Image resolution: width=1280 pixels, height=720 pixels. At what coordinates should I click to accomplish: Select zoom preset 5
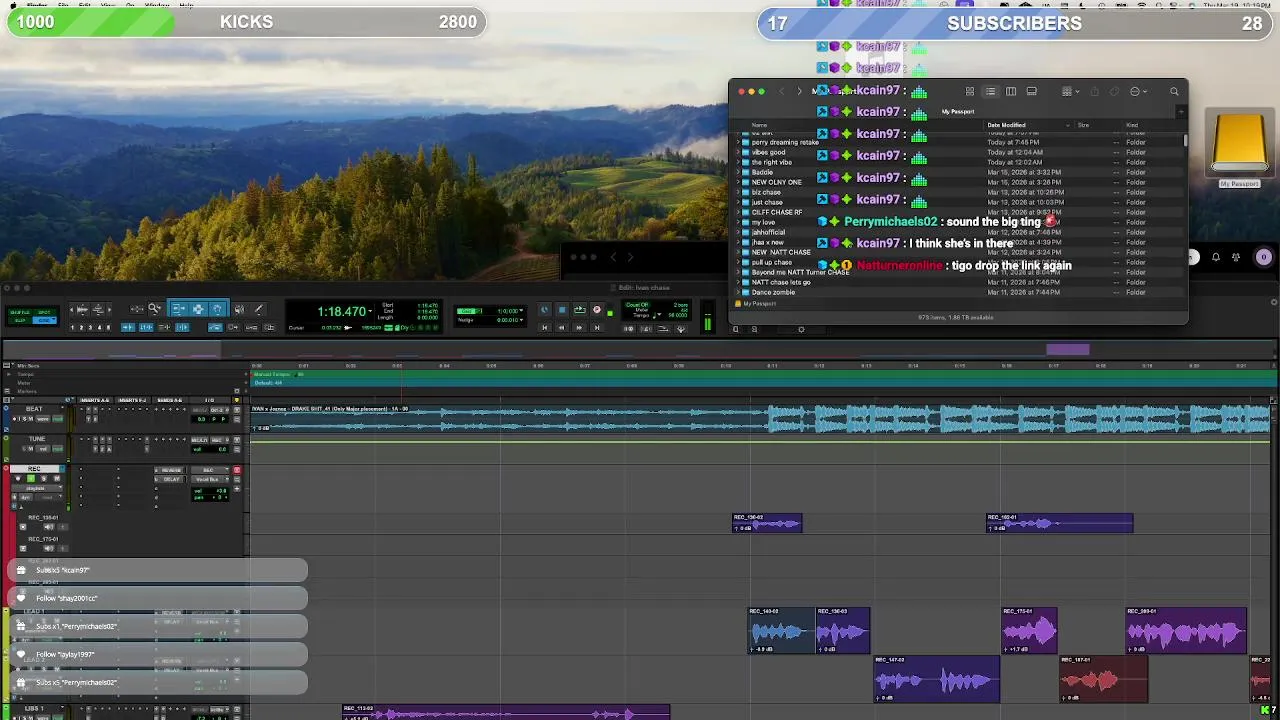tap(108, 327)
